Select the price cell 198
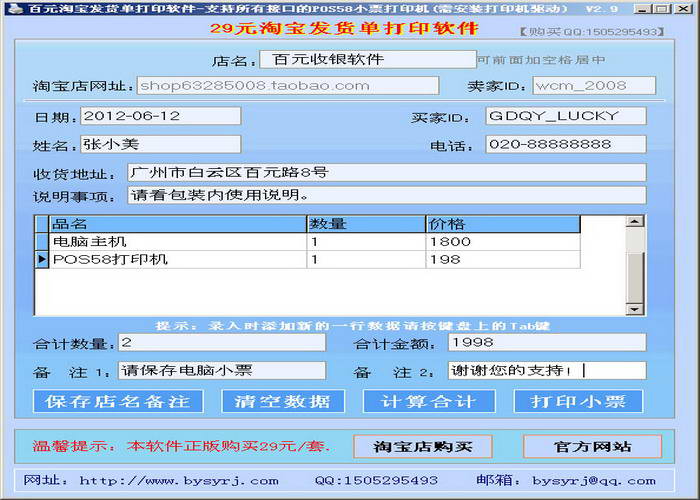Viewport: 700px width, 500px height. coord(504,259)
